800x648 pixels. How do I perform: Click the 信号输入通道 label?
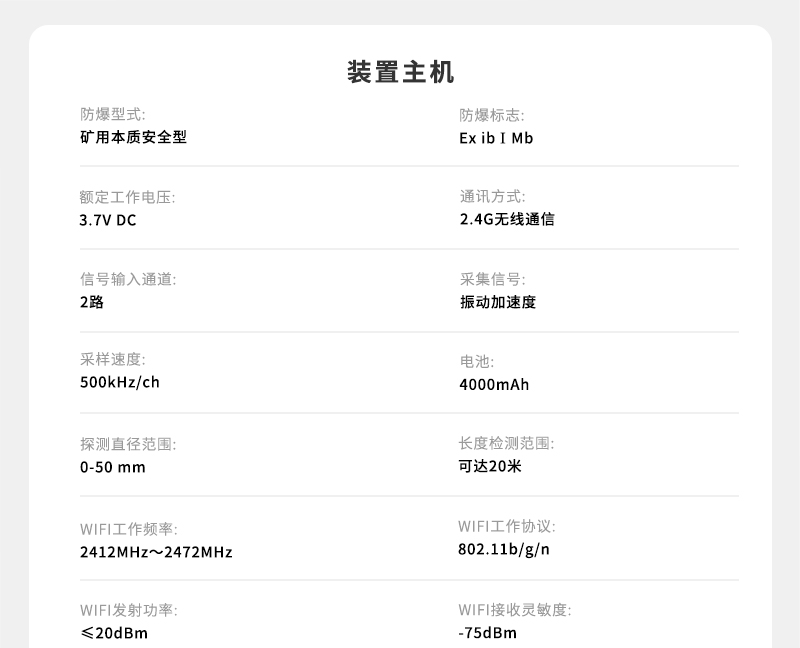(x=127, y=279)
